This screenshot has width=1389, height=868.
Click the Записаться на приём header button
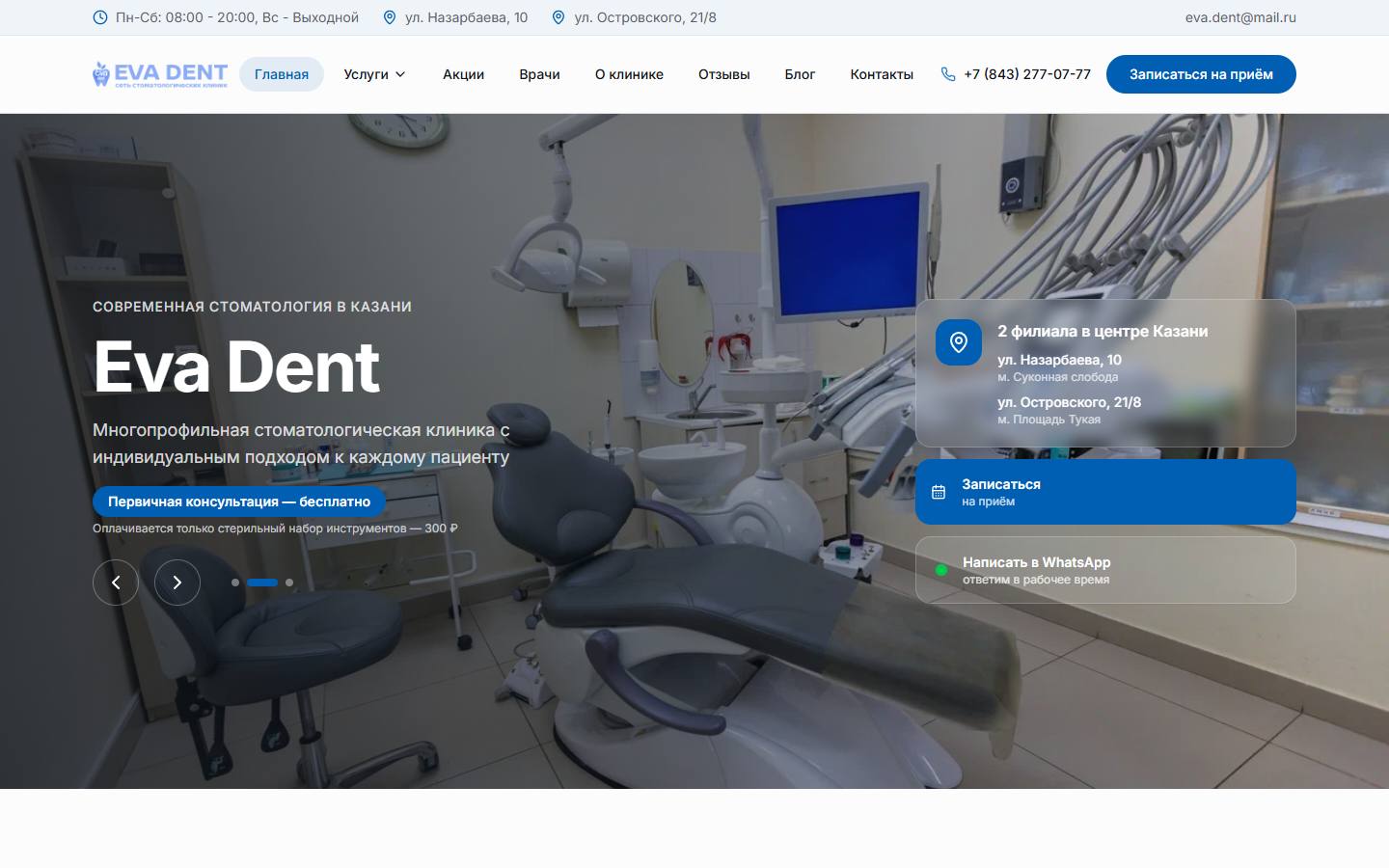(x=1201, y=74)
